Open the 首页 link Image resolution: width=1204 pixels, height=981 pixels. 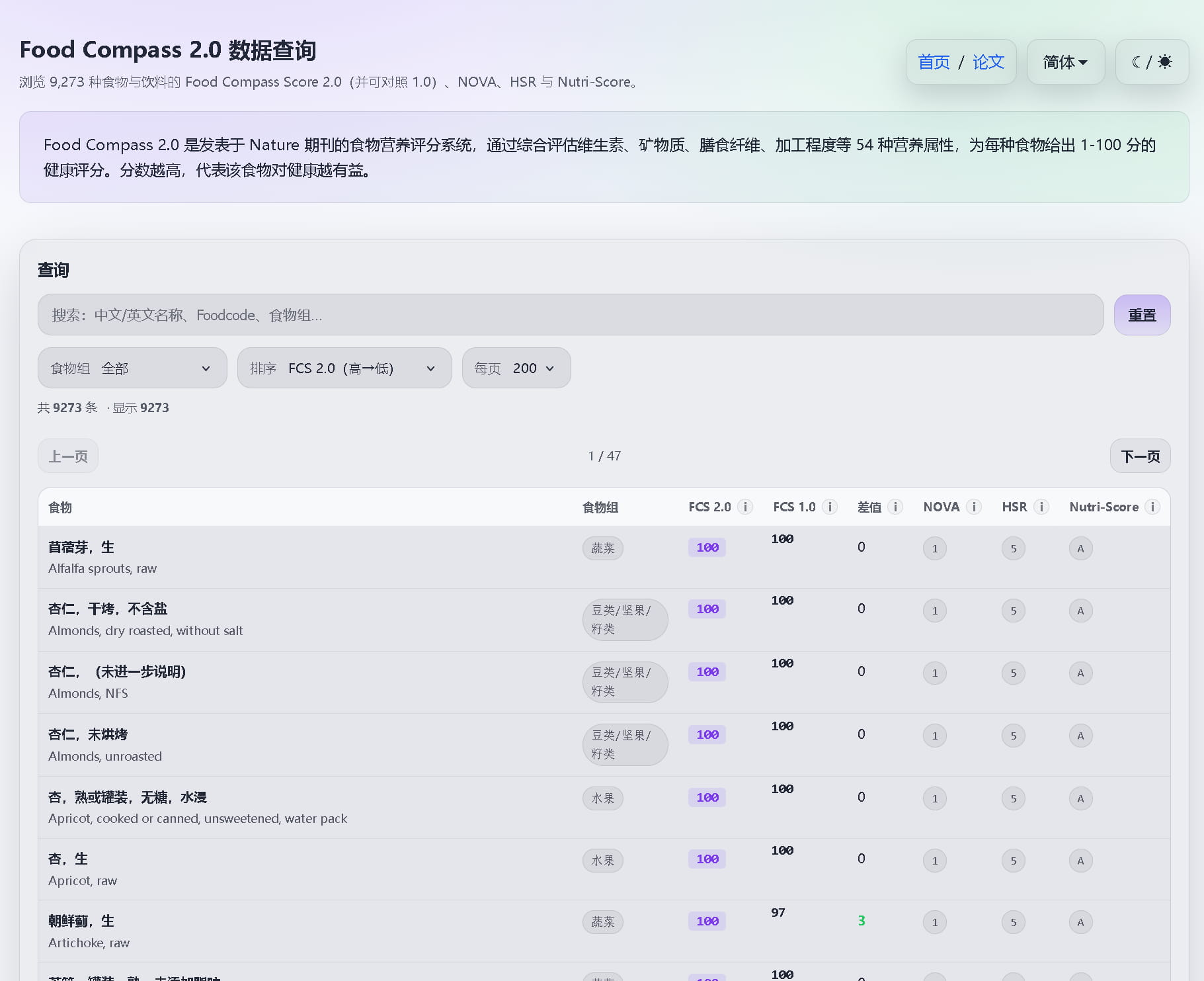934,62
